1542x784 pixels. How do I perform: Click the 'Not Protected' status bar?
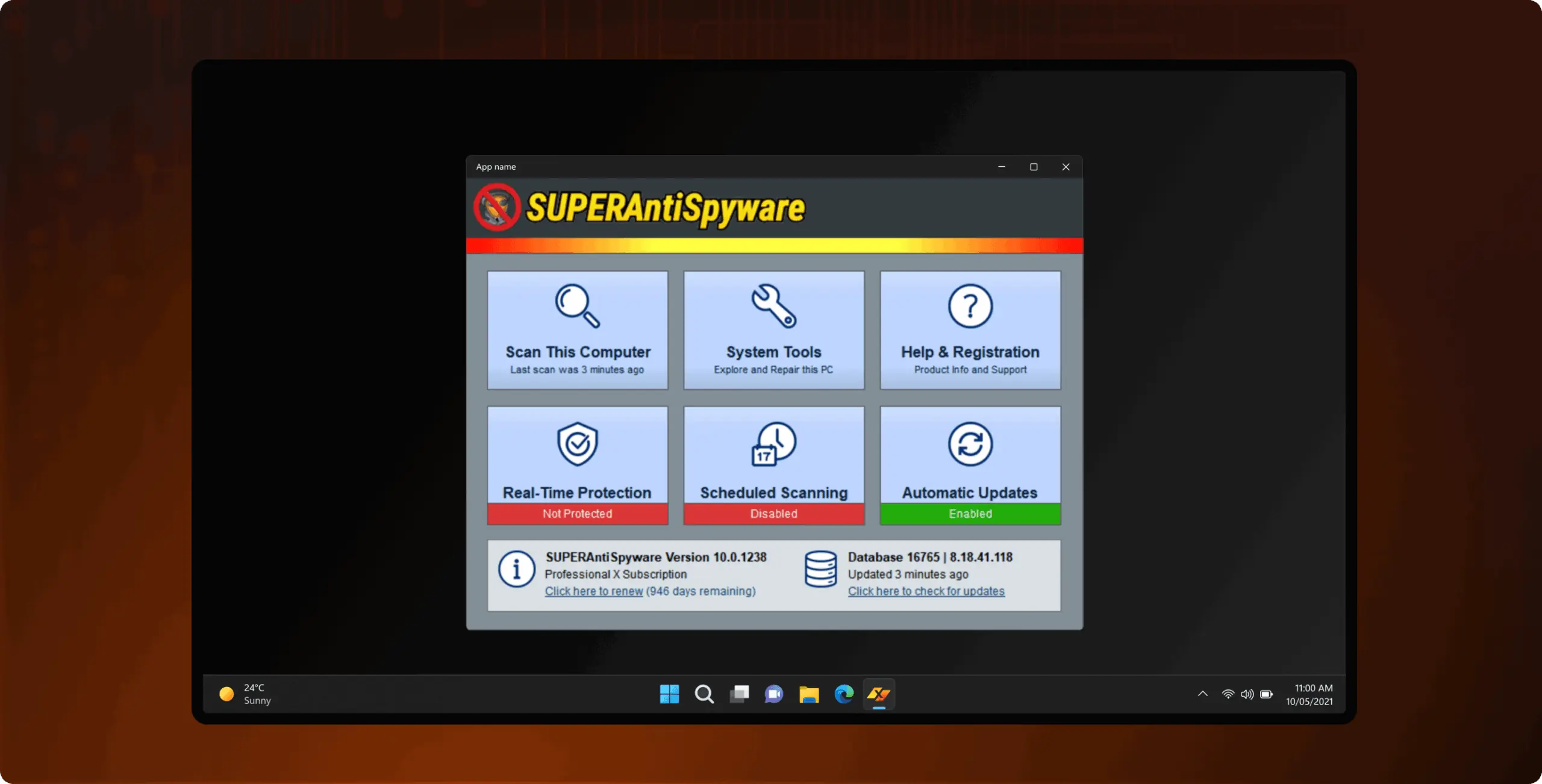577,514
